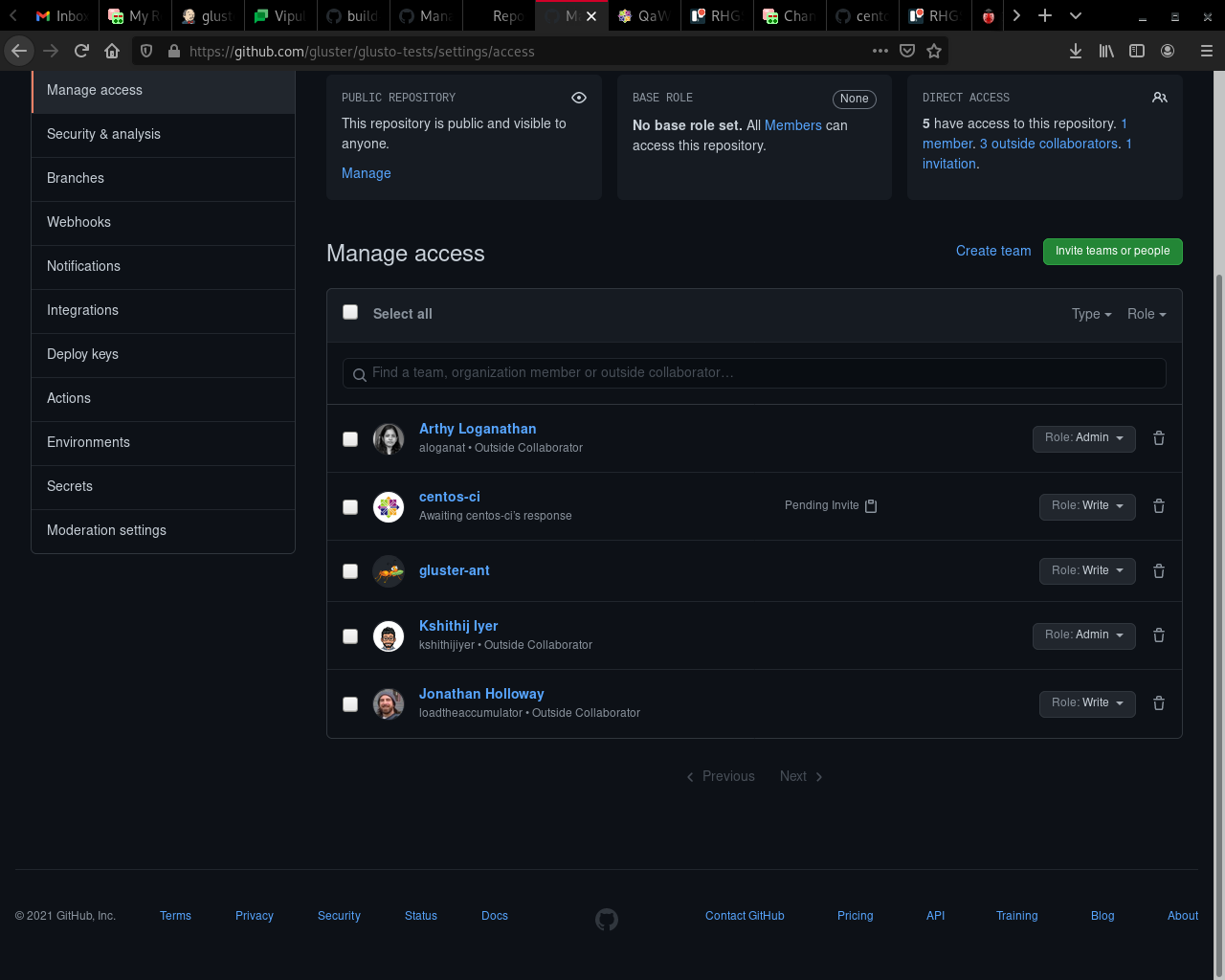Open the Webhooks settings page

[x=164, y=223]
